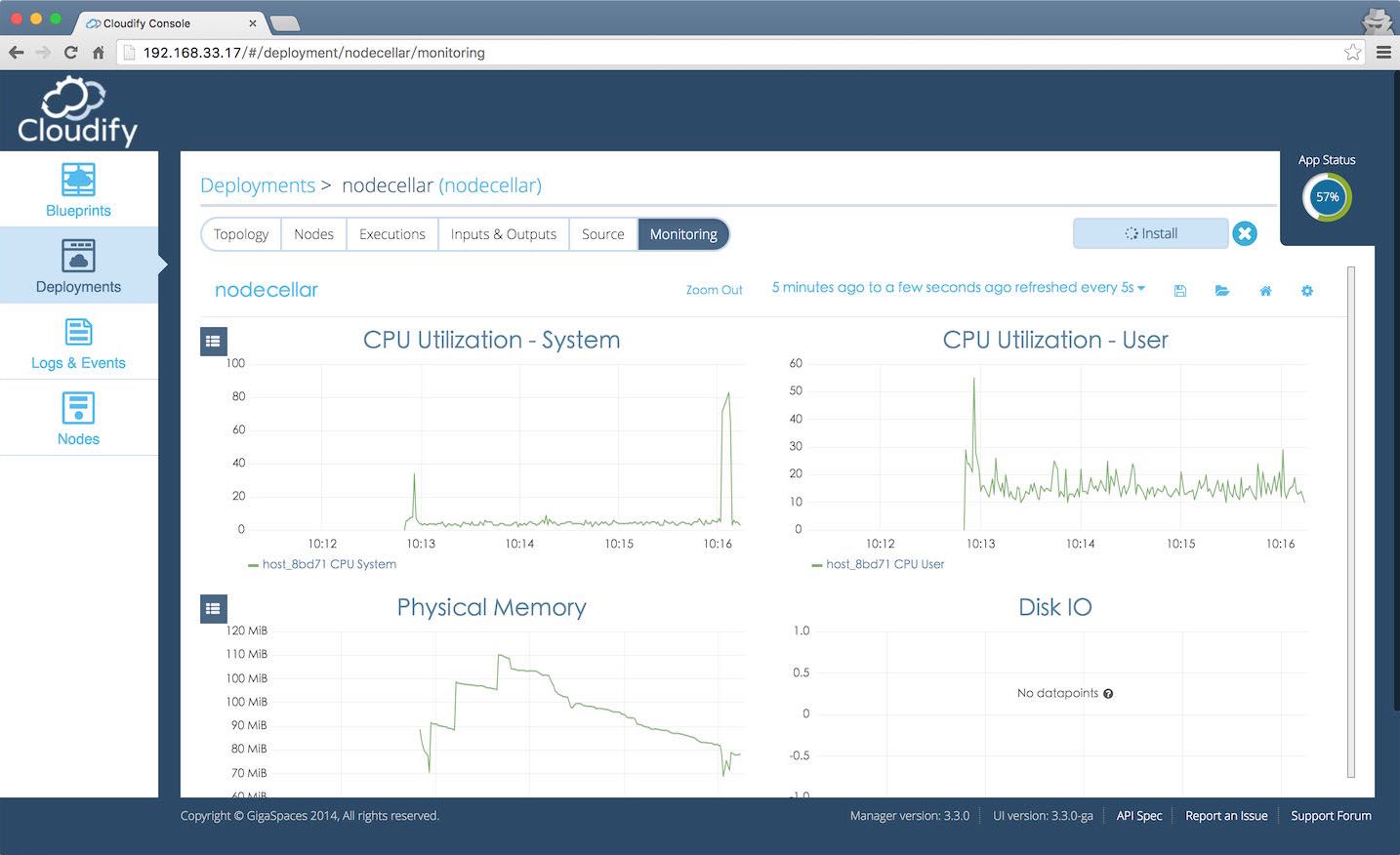This screenshot has height=855, width=1400.
Task: Open the Report an Issue link
Action: [x=1226, y=816]
